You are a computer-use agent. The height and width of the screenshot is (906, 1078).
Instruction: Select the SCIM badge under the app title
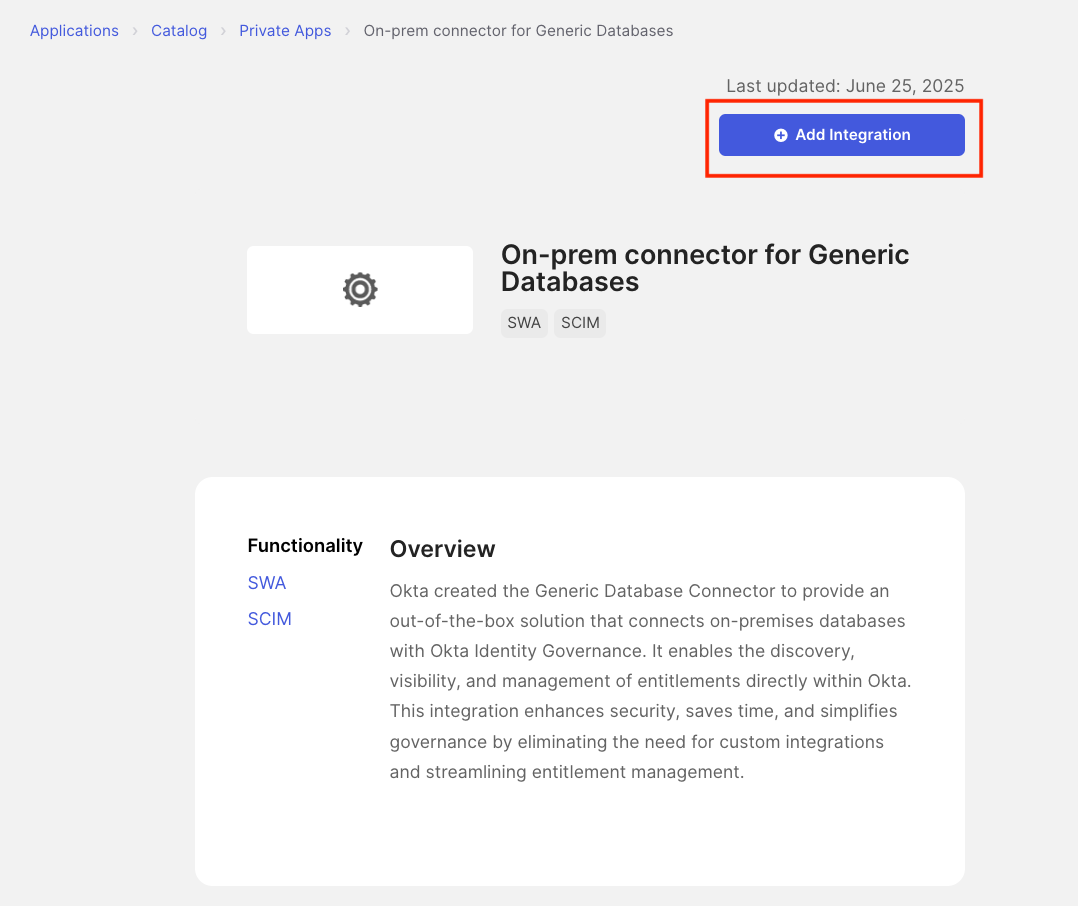pos(580,322)
